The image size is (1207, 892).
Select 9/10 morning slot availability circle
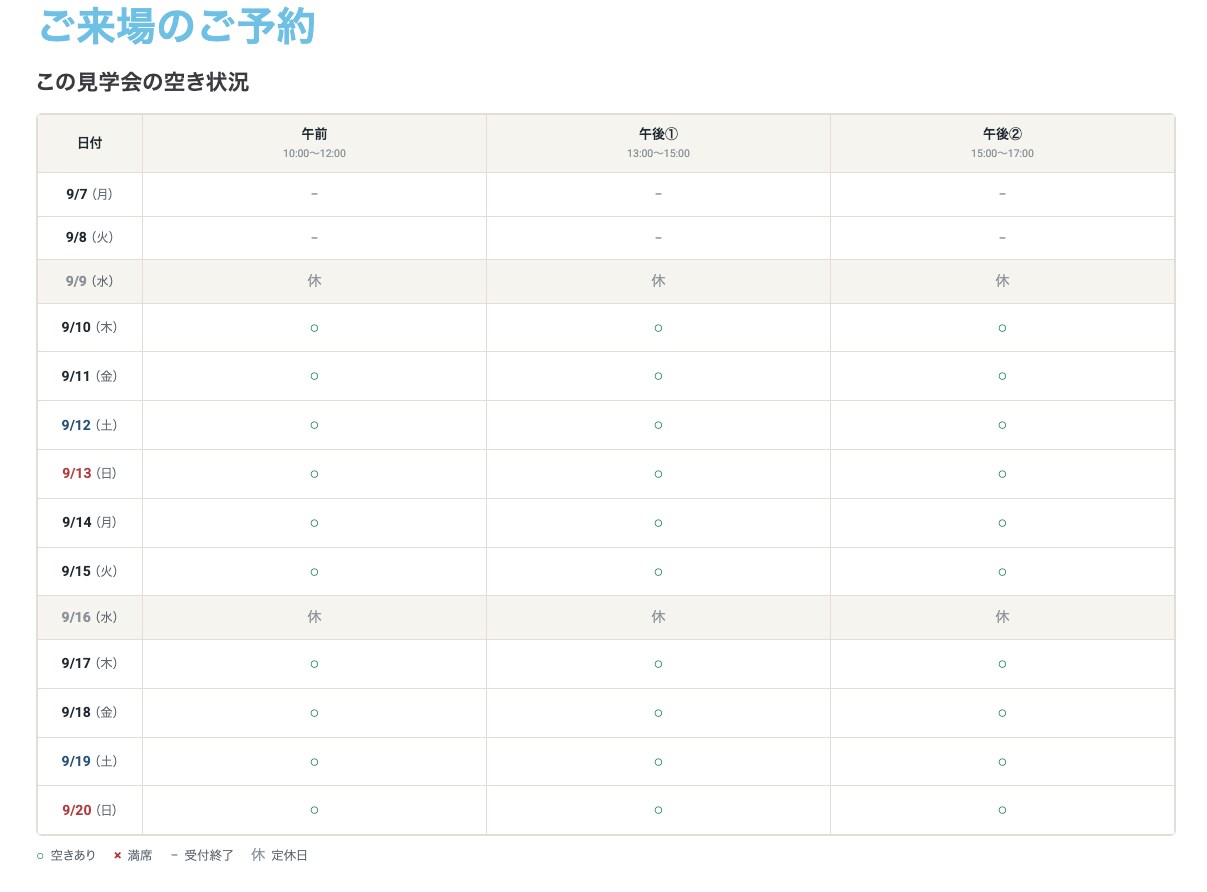pos(314,328)
